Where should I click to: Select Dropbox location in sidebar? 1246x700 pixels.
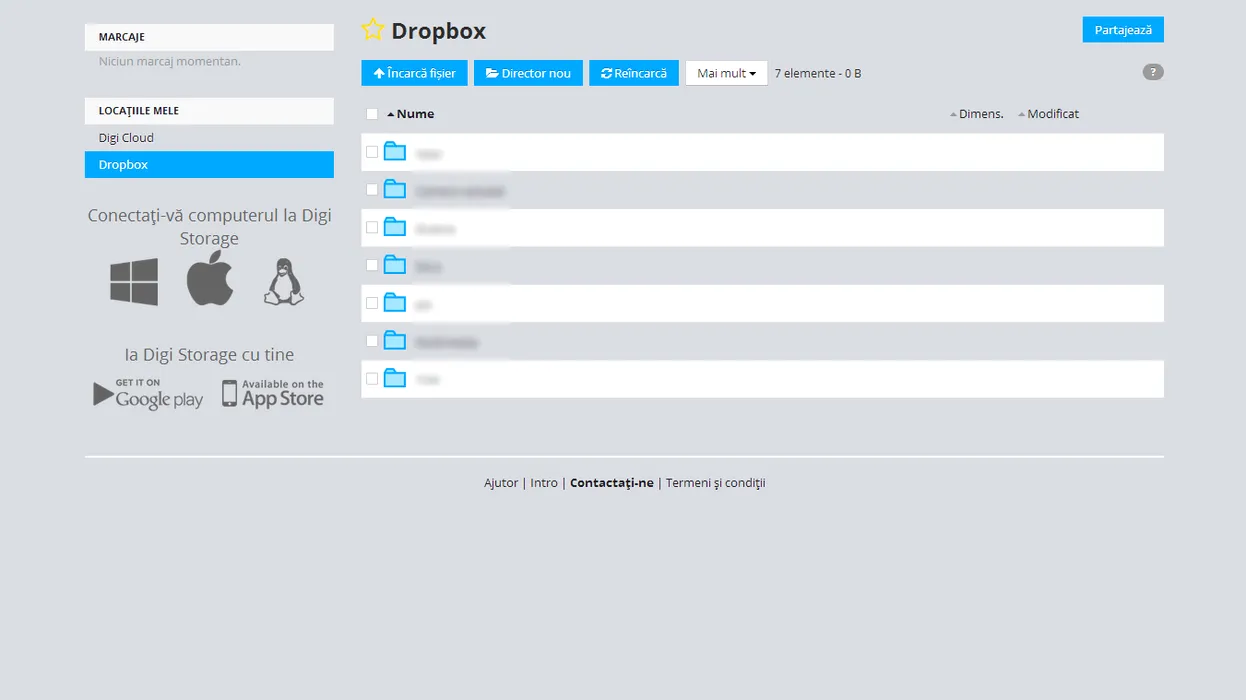click(x=123, y=165)
